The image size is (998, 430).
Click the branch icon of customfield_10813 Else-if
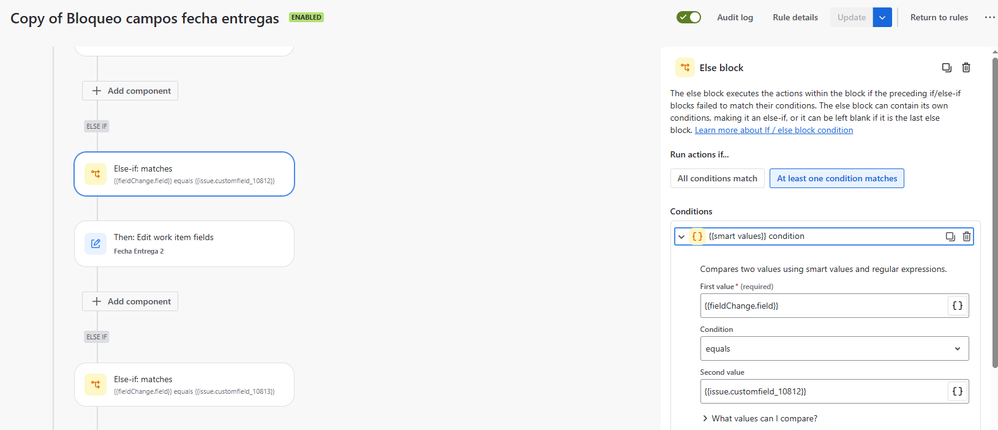[95, 384]
